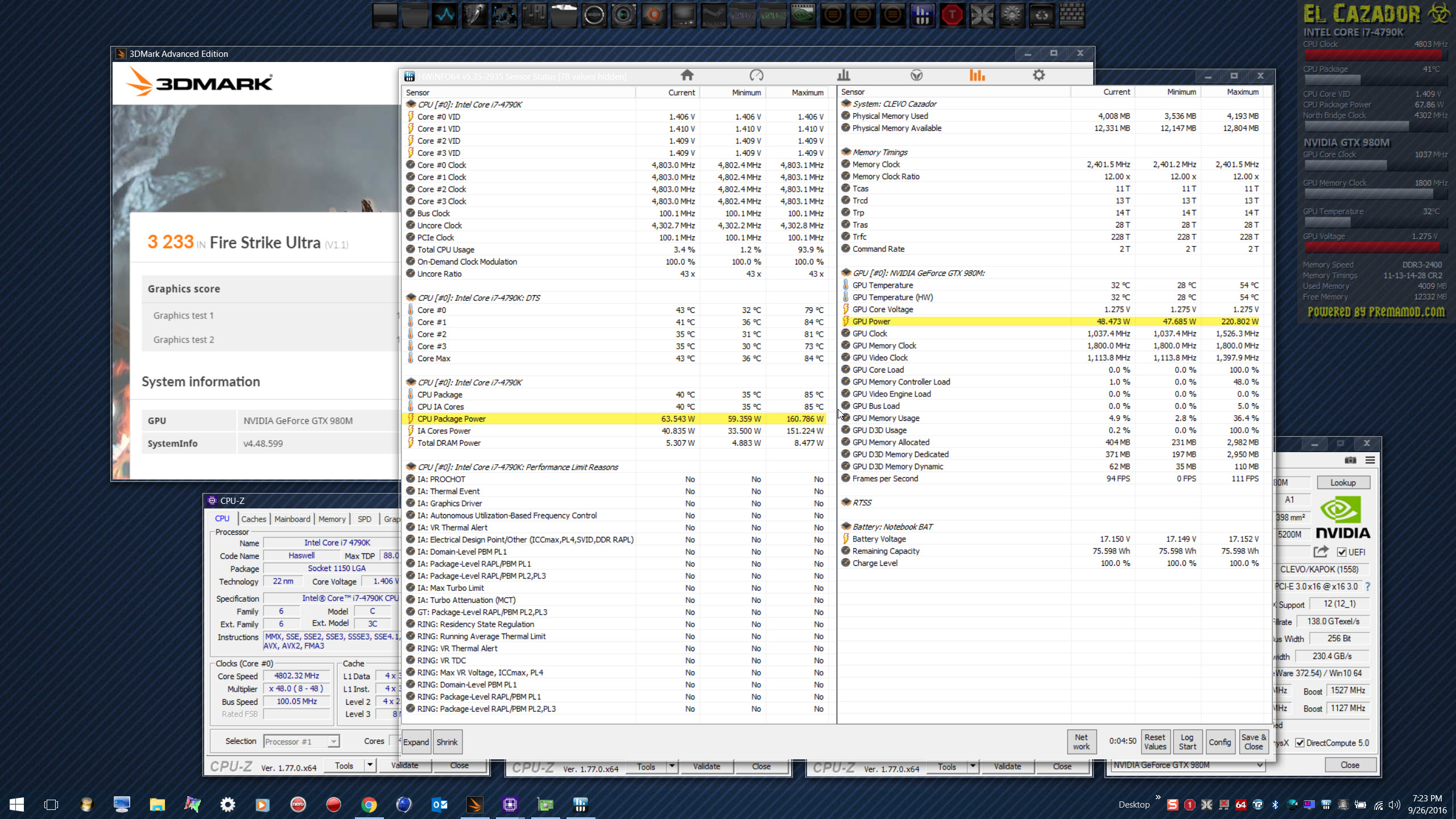Image resolution: width=1456 pixels, height=819 pixels.
Task: Click Save & Close button in HWiNFO
Action: coord(1254,742)
